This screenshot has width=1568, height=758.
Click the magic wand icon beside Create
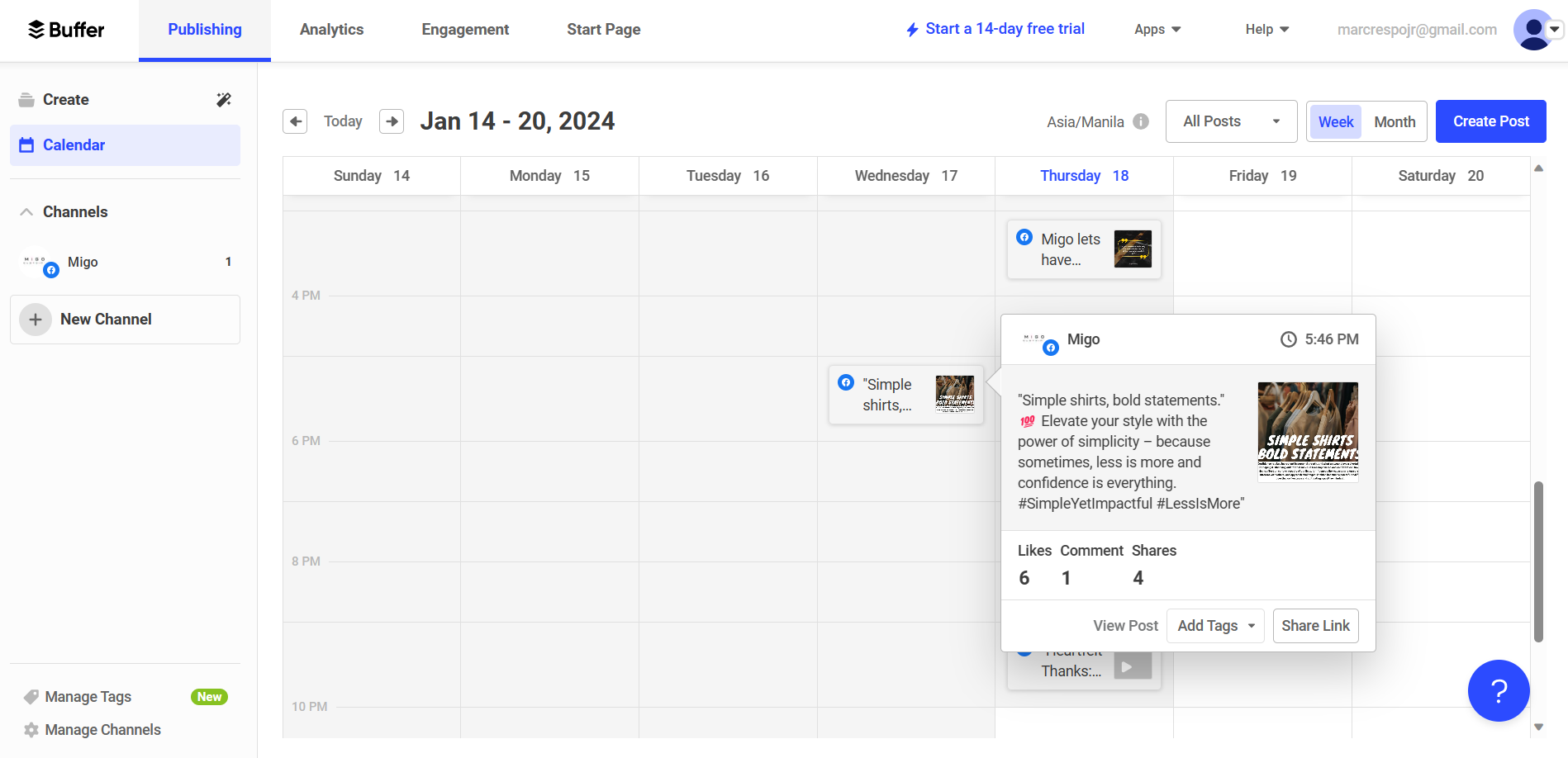click(x=224, y=100)
